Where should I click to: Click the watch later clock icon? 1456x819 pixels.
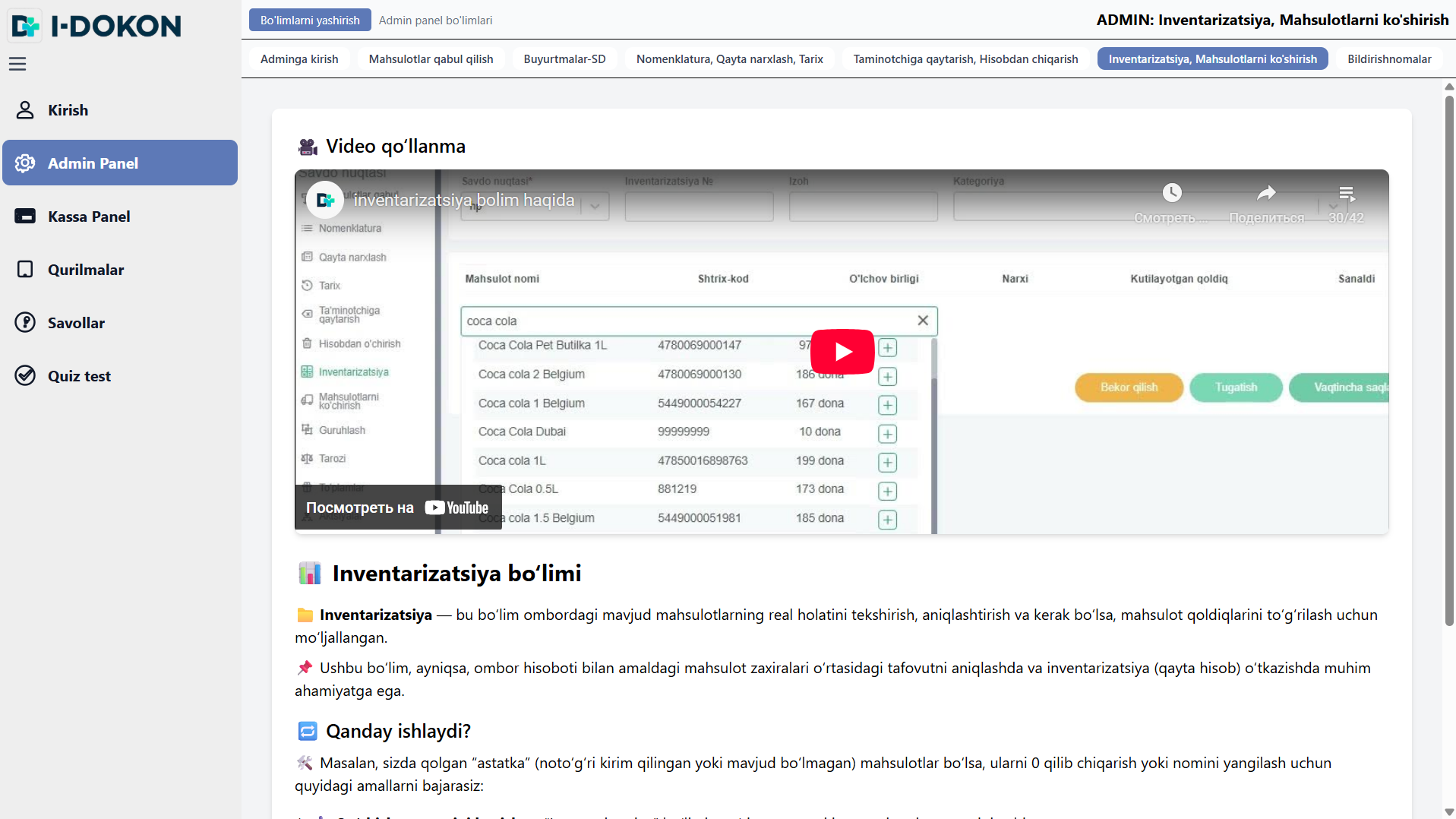click(1171, 193)
